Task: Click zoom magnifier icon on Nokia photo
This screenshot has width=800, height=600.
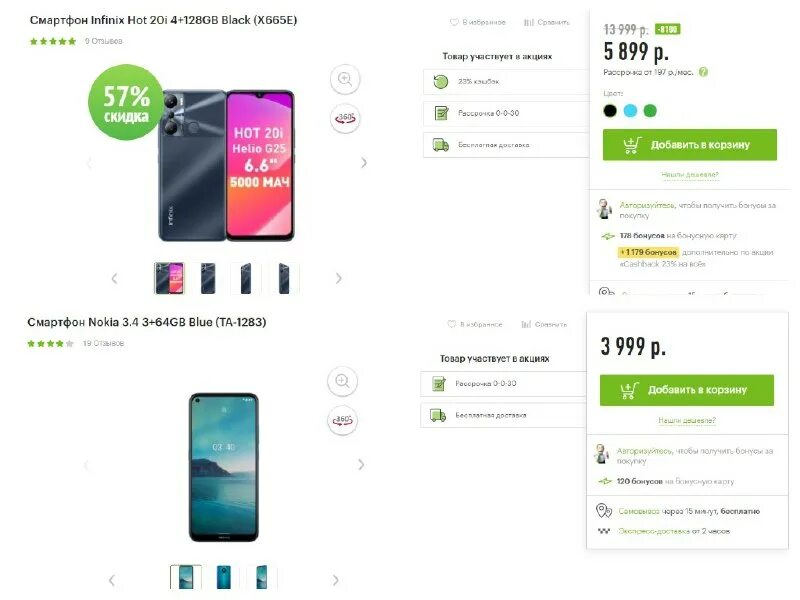Action: (342, 381)
